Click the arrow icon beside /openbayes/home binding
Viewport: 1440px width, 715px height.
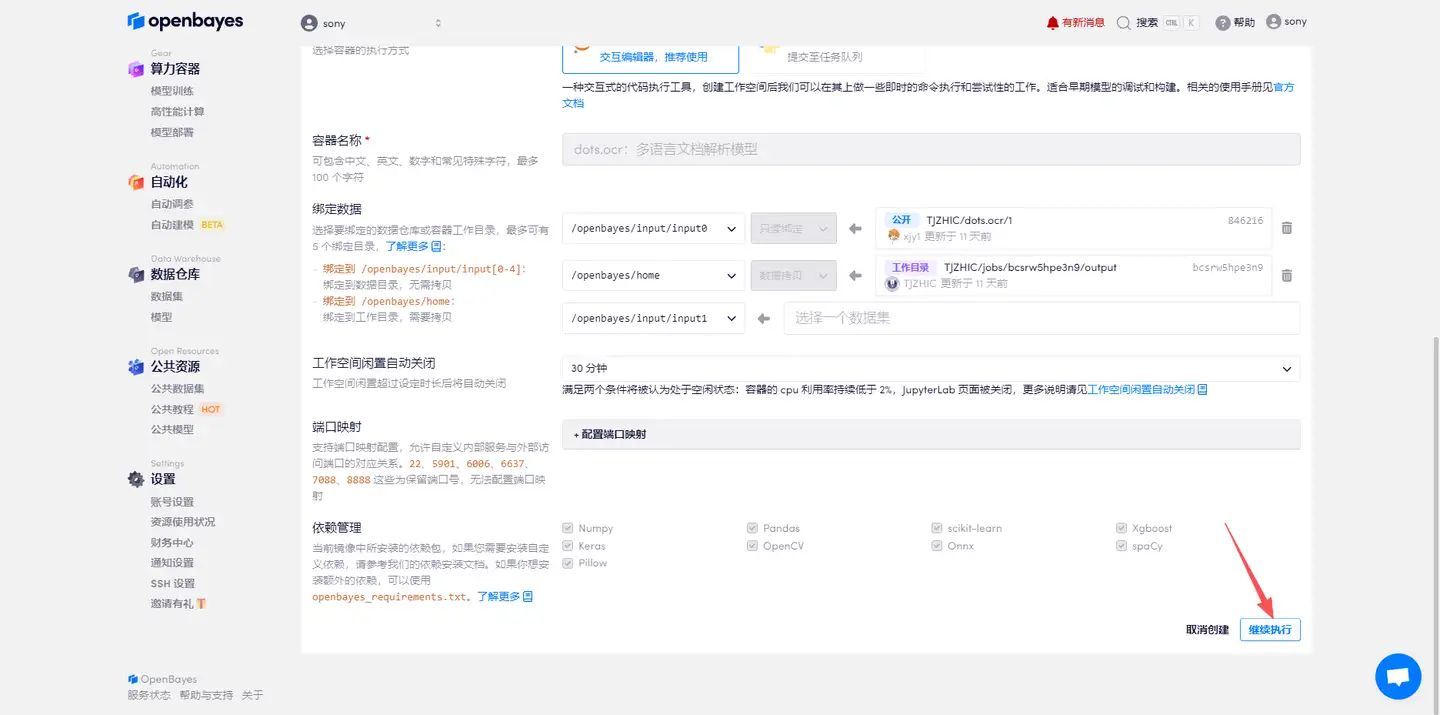coord(855,275)
